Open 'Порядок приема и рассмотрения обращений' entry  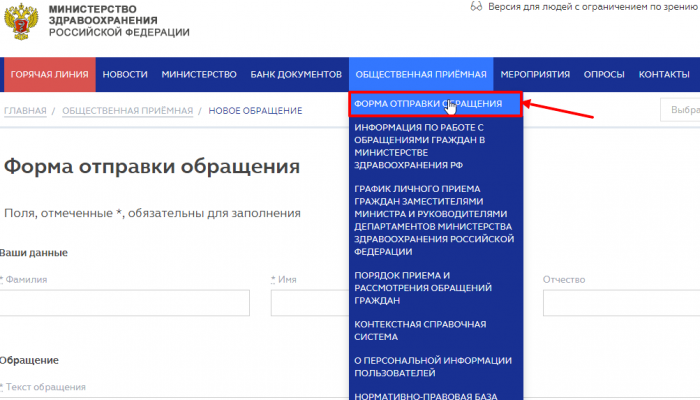point(422,287)
